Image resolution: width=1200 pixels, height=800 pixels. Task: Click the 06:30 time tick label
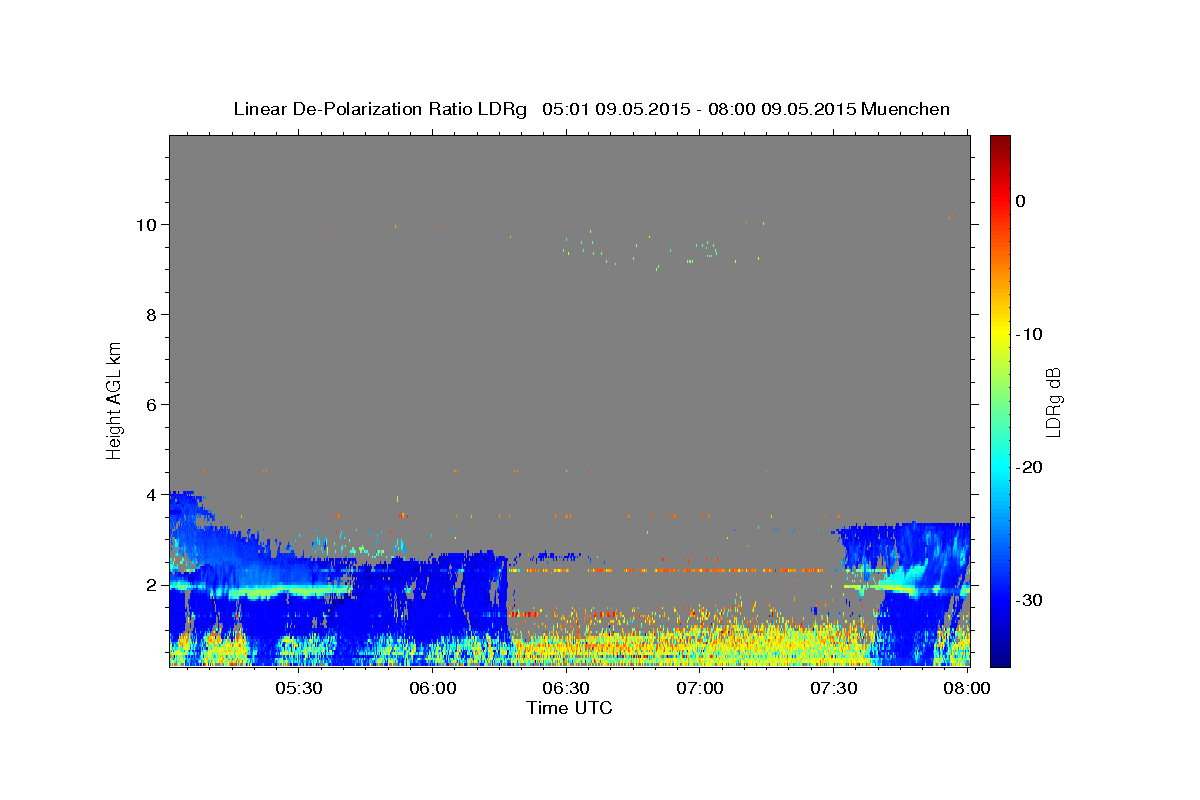[566, 689]
